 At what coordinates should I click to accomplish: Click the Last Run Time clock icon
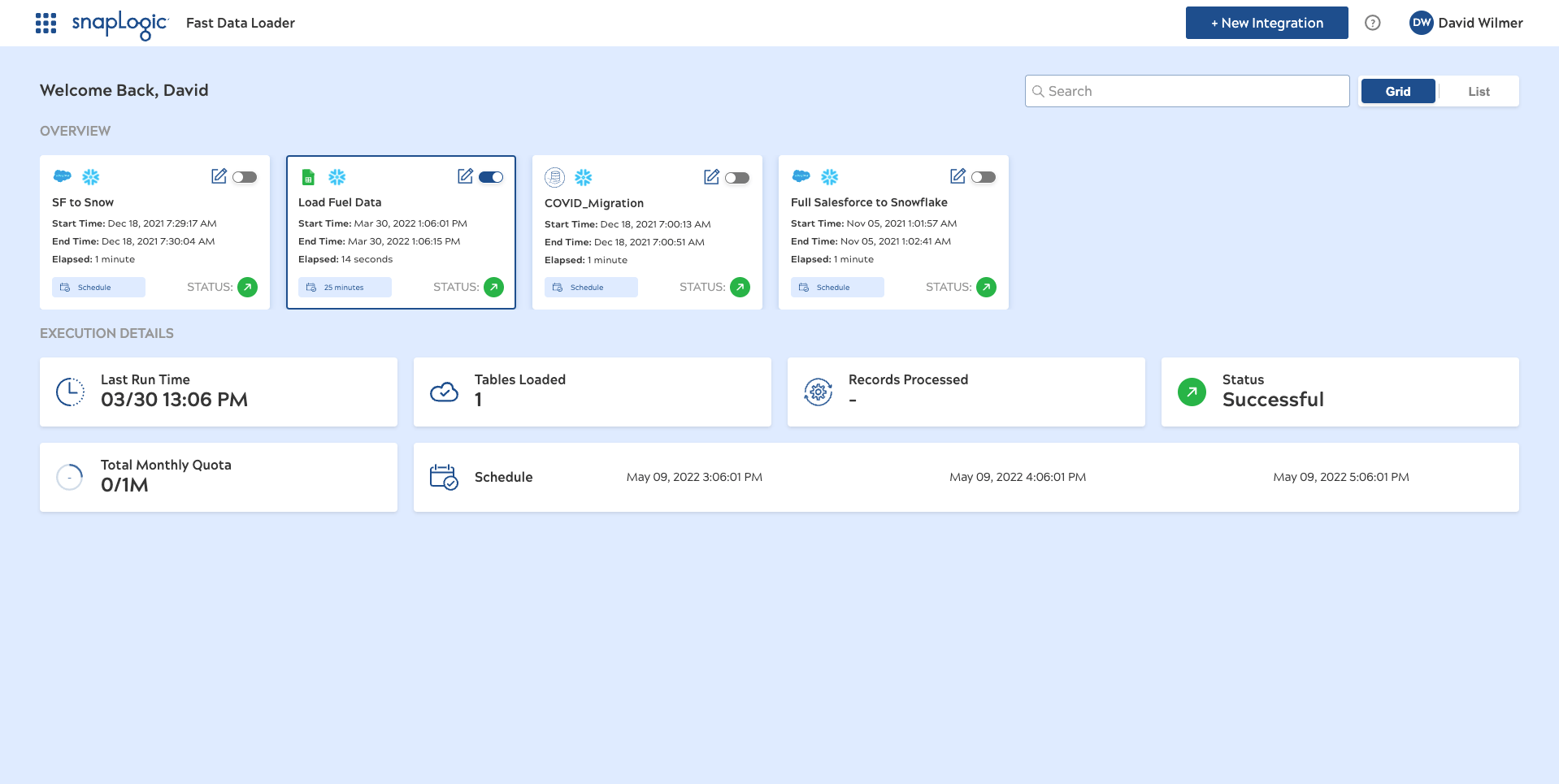coord(70,392)
